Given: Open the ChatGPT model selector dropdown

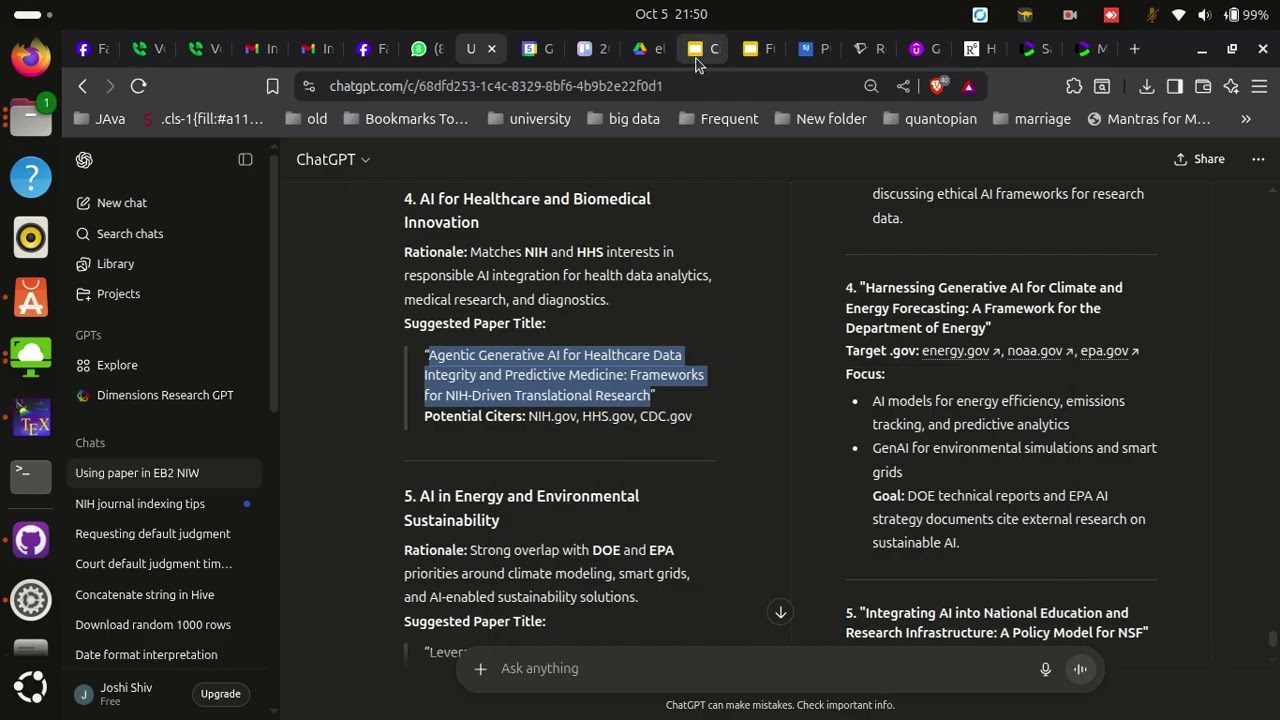Looking at the screenshot, I should click(333, 160).
